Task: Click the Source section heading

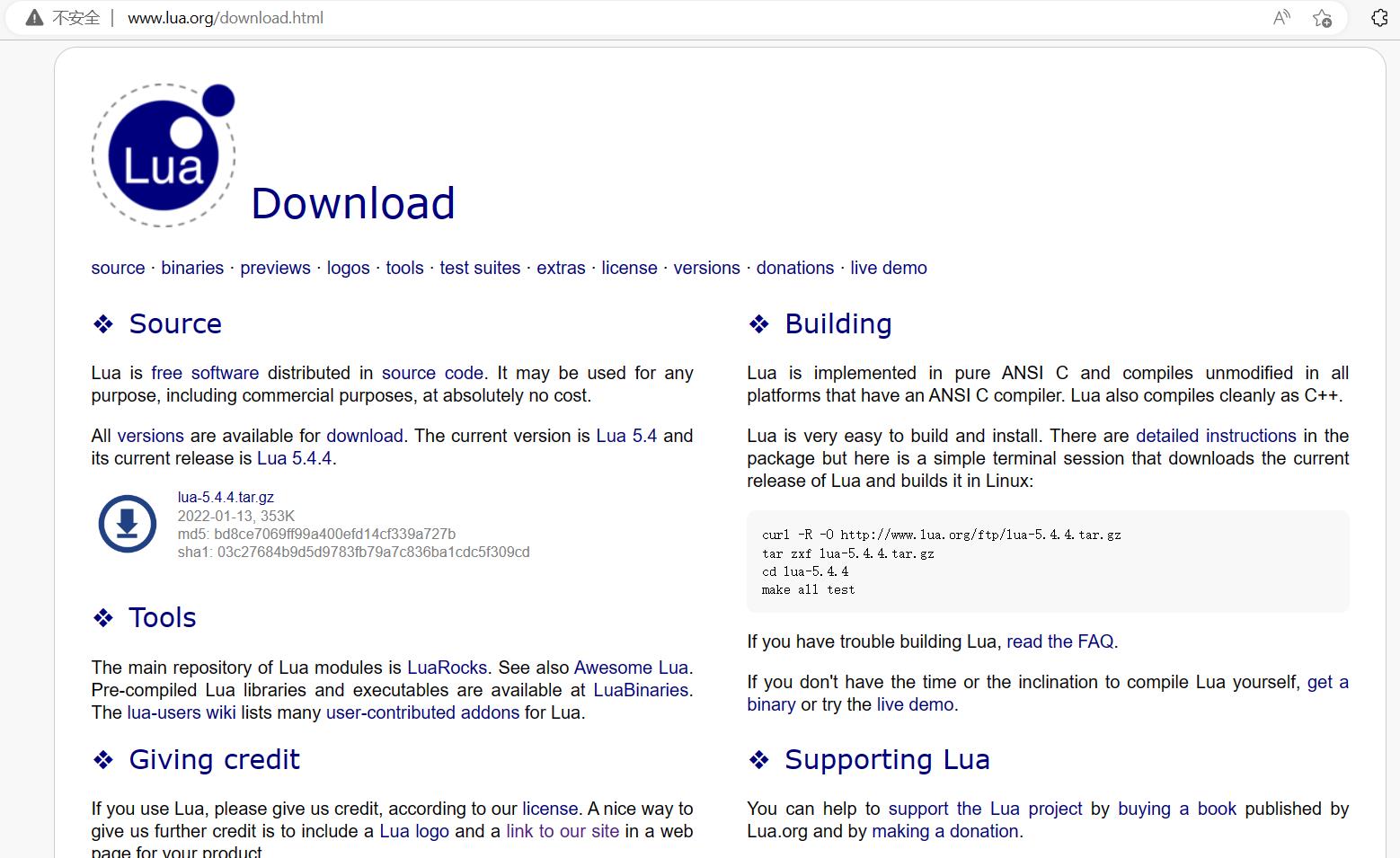Action: point(175,323)
